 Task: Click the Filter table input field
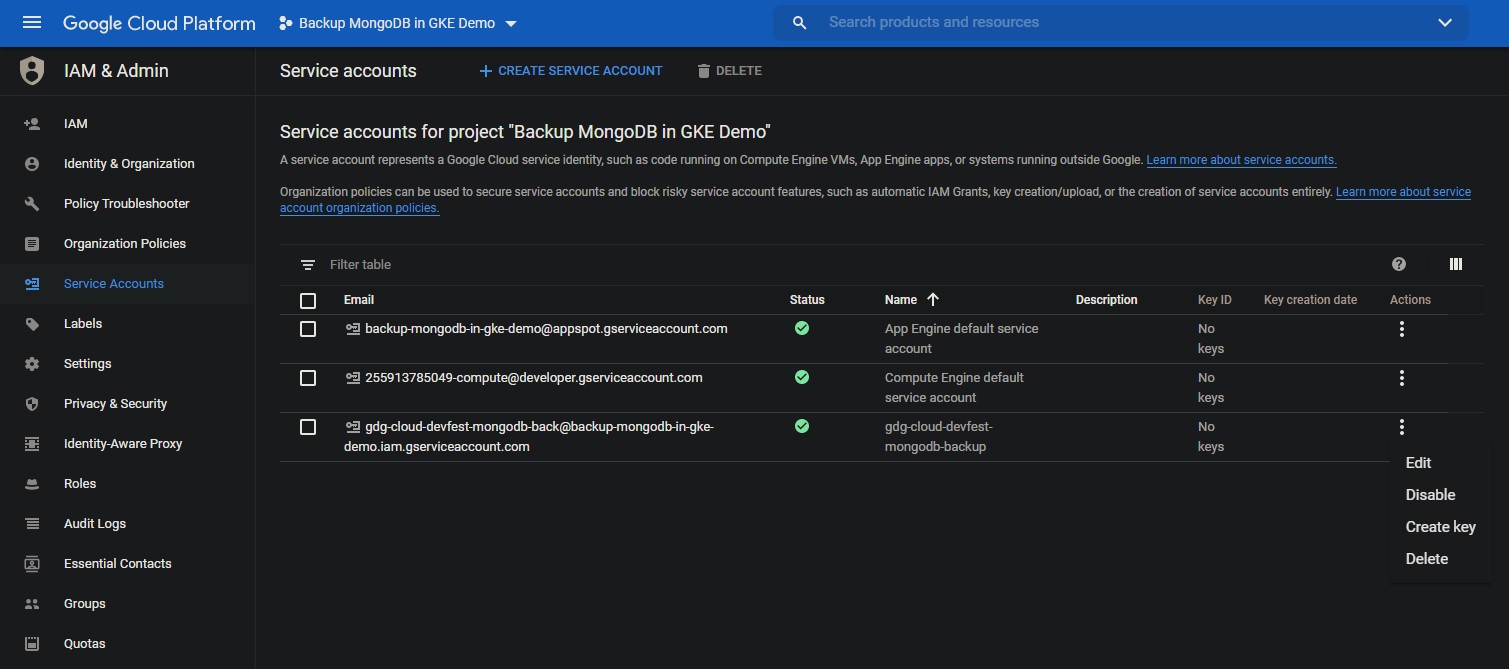[x=600, y=265]
